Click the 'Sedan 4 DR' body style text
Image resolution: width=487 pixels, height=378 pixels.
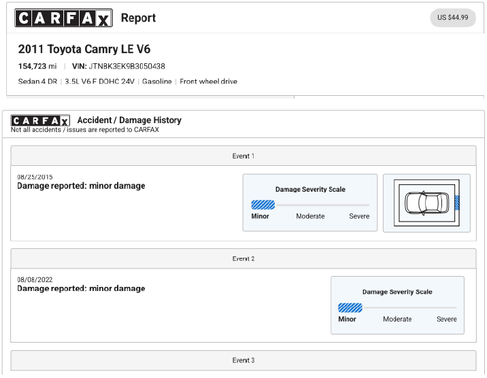pos(38,82)
